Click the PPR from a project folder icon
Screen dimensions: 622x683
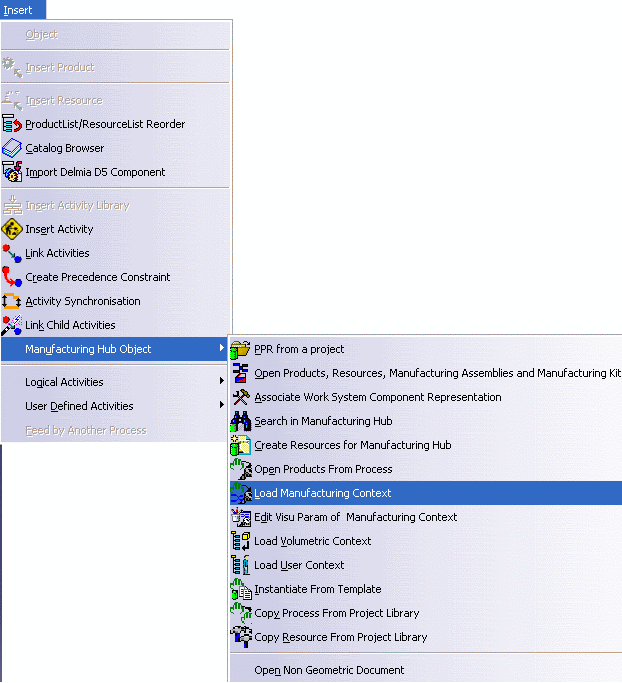pos(240,349)
